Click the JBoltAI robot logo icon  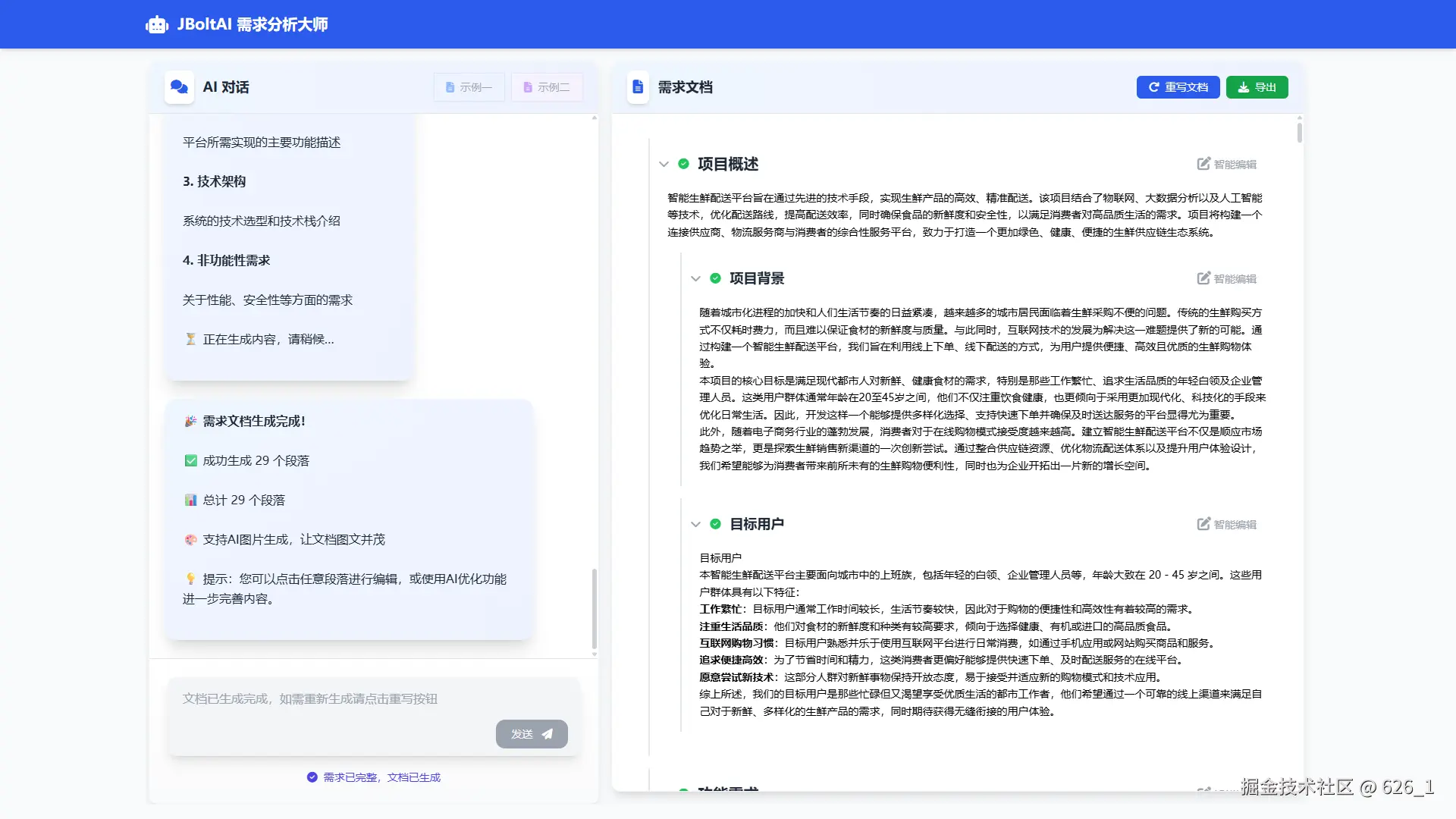click(155, 24)
